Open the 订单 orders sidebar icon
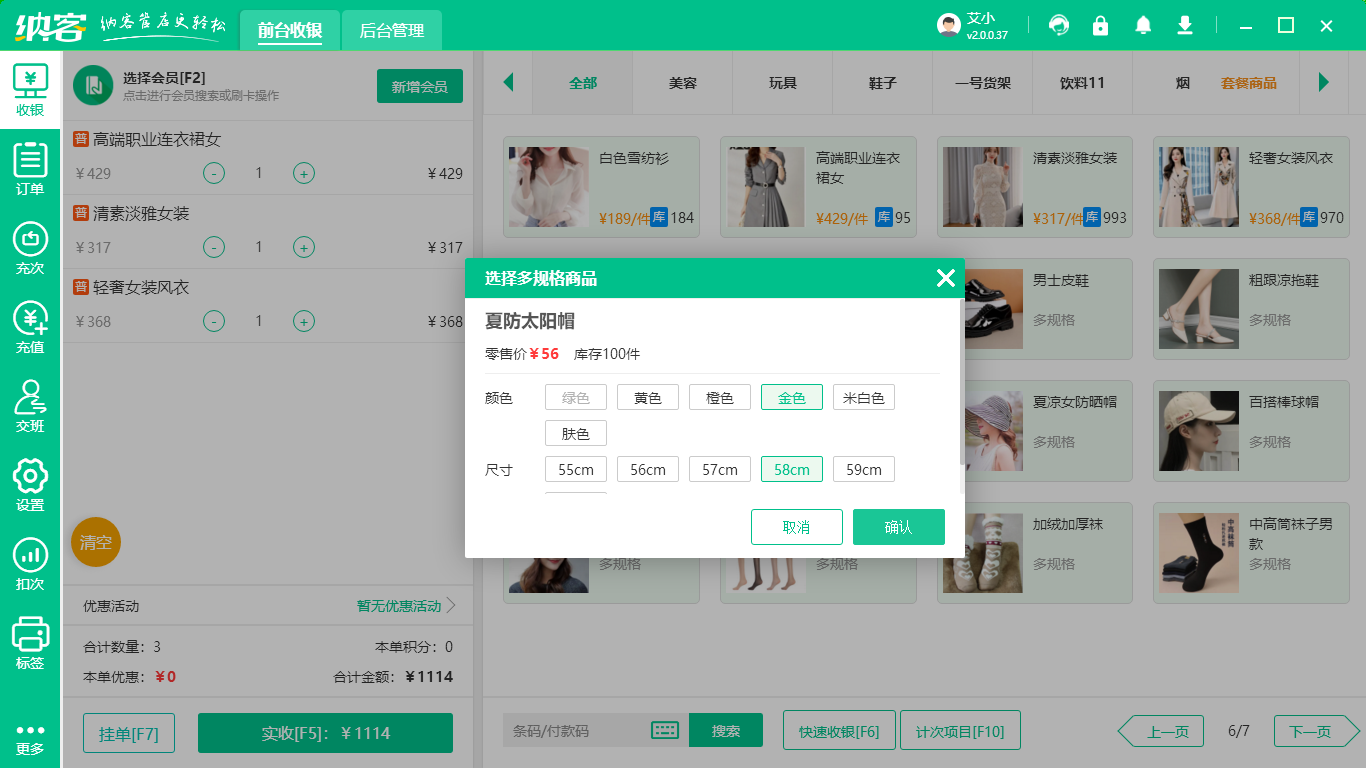Image resolution: width=1366 pixels, height=768 pixels. (30, 168)
